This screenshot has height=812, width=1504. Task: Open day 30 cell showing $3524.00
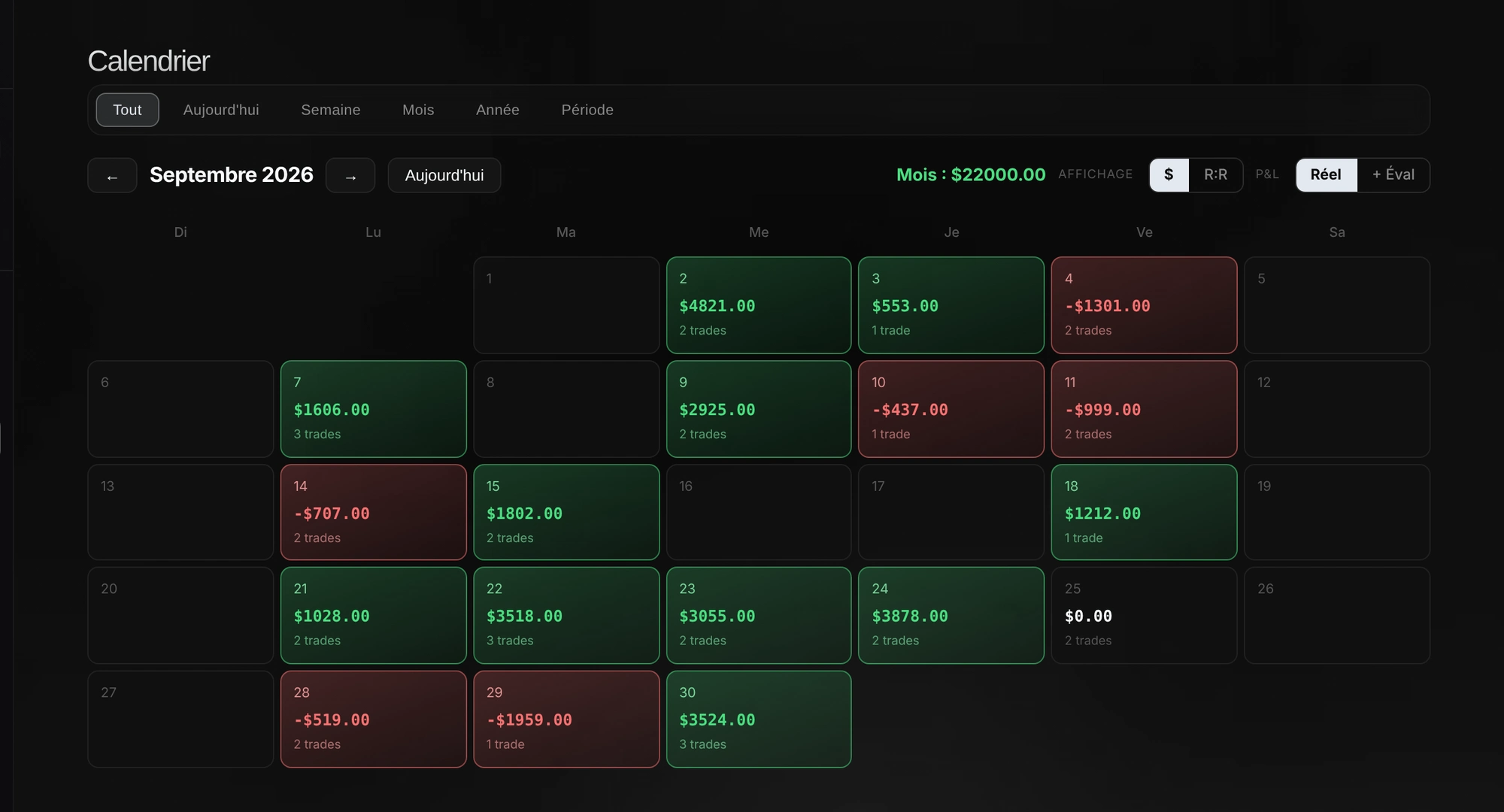759,719
